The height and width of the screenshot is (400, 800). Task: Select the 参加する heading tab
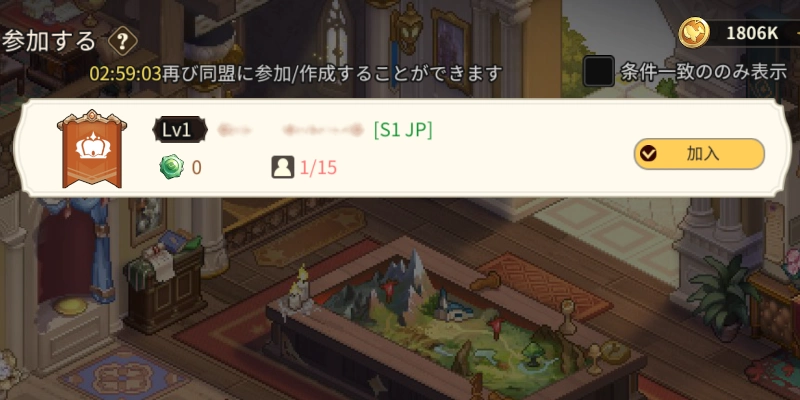click(48, 41)
